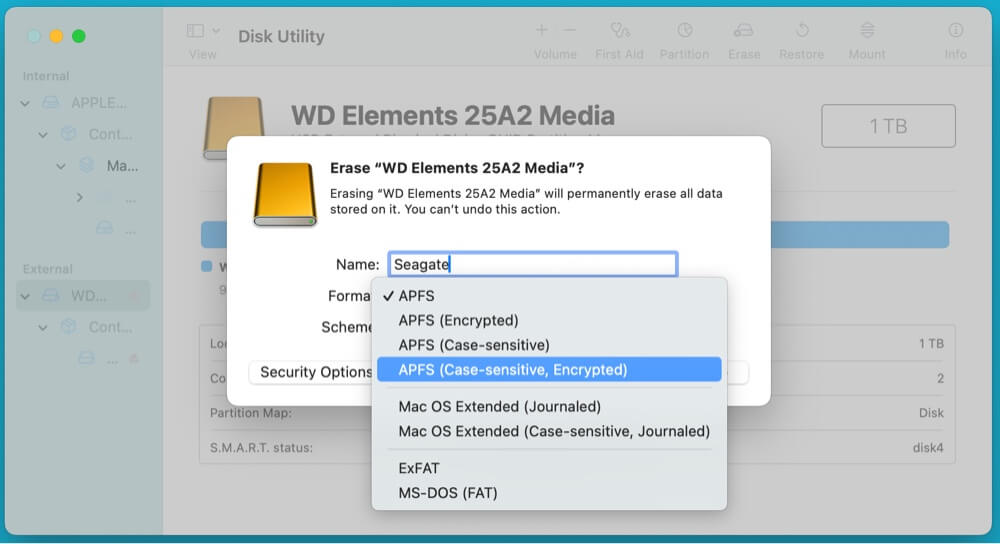
Task: Open the View dropdown chevron
Action: pos(216,31)
